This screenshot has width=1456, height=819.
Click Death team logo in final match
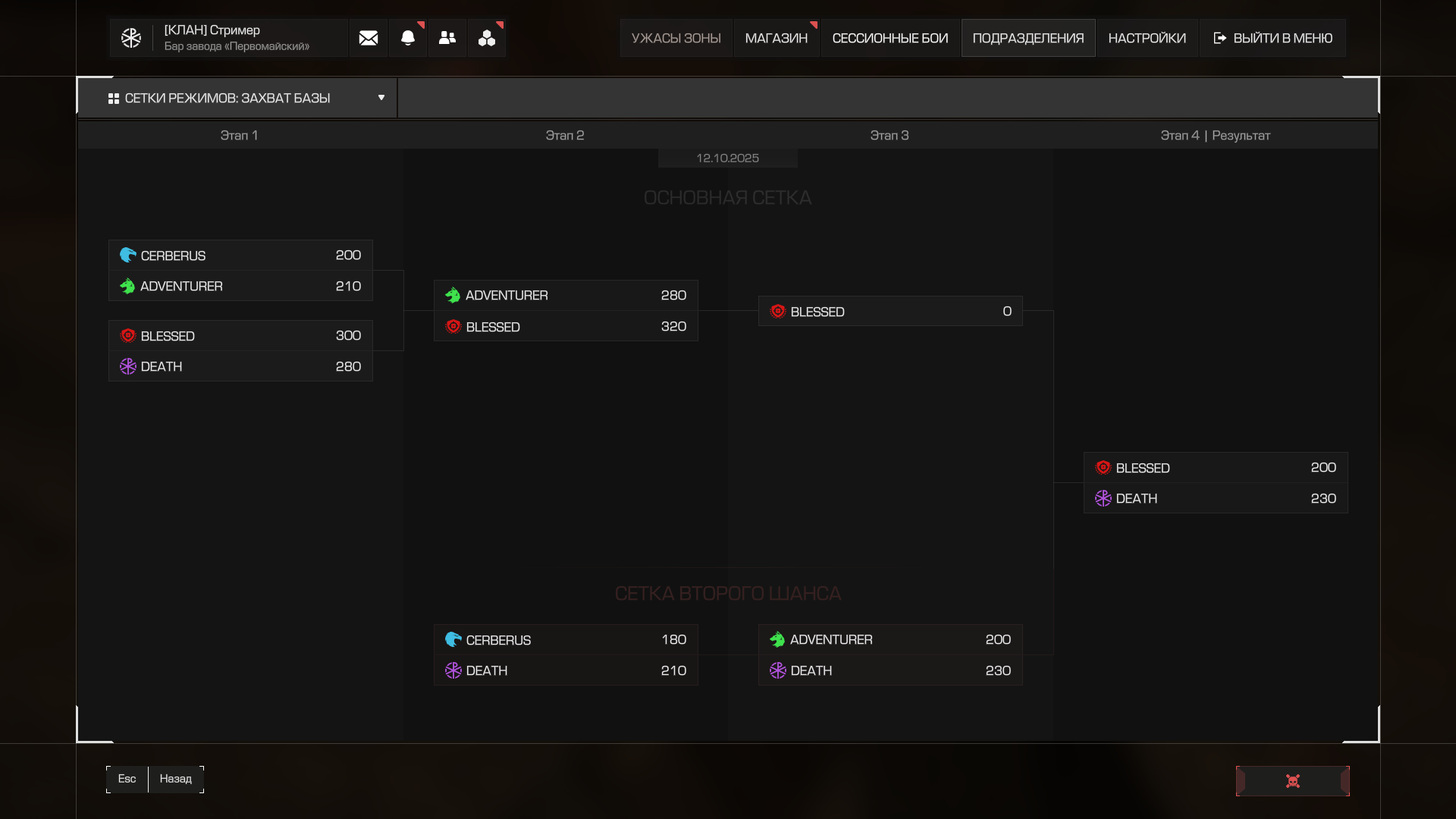click(1103, 498)
